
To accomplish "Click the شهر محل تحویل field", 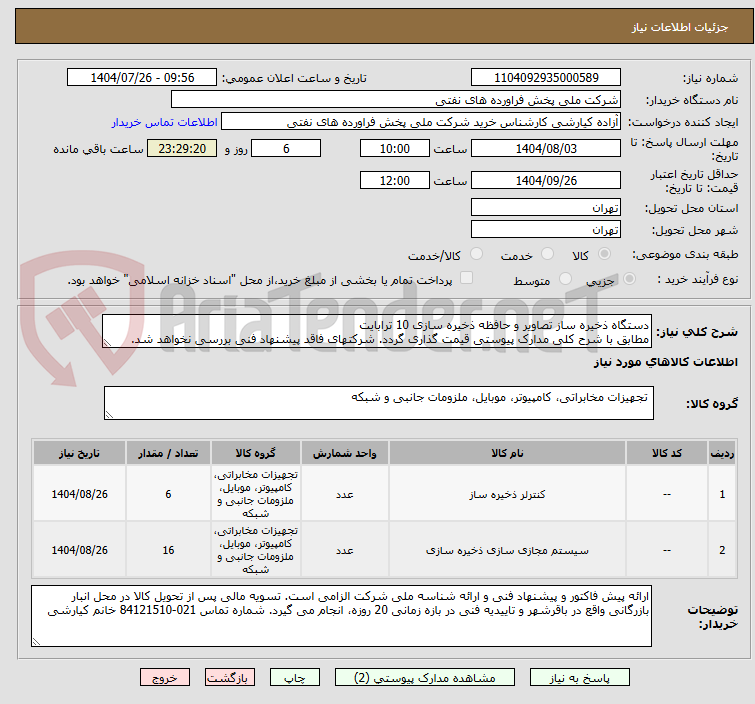I will pos(546,229).
